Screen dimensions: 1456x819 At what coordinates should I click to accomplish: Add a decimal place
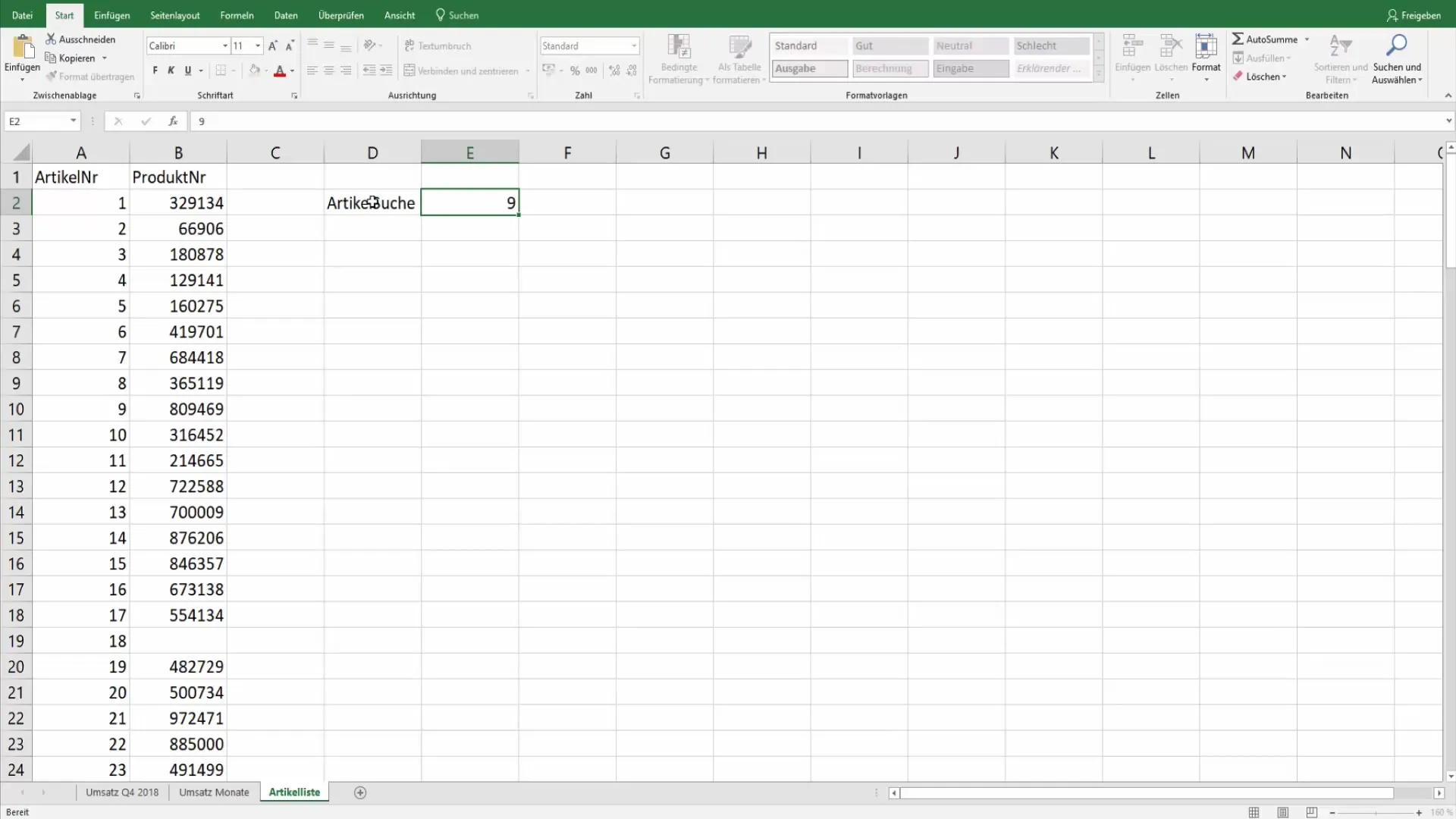[614, 71]
